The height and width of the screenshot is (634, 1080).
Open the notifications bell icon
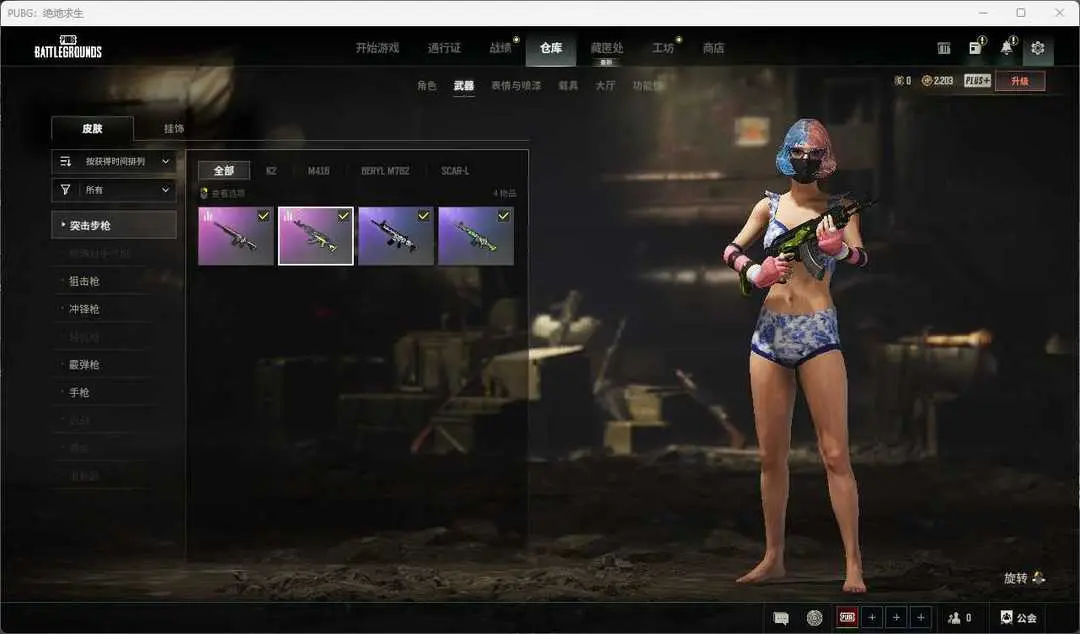(x=1007, y=48)
